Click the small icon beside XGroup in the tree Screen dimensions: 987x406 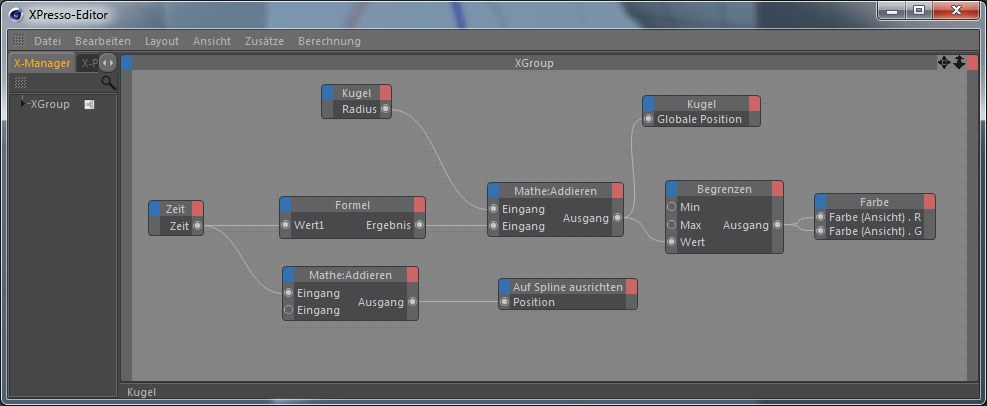[x=89, y=104]
